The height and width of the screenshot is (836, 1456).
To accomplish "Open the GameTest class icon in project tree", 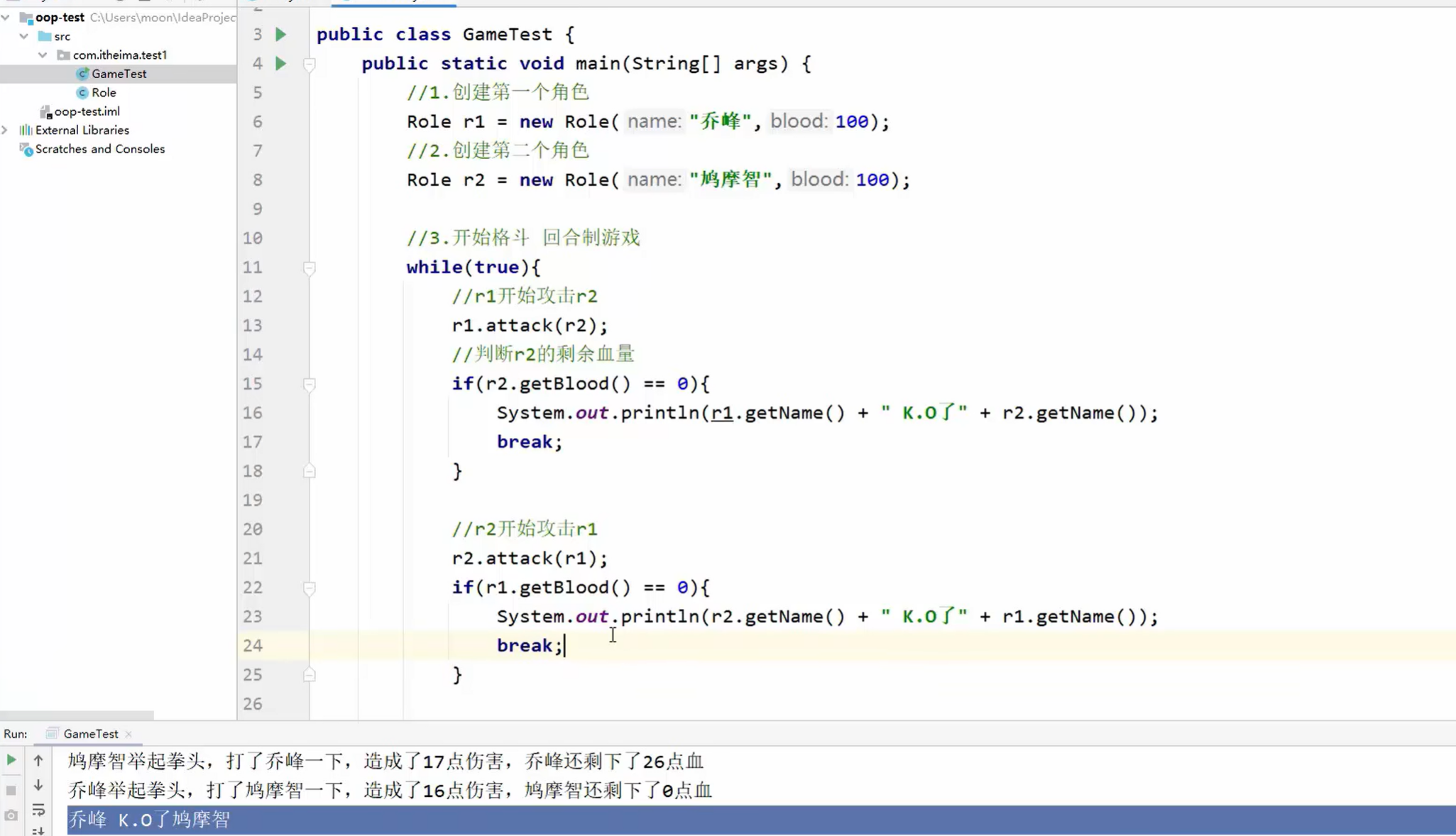I will [82, 73].
